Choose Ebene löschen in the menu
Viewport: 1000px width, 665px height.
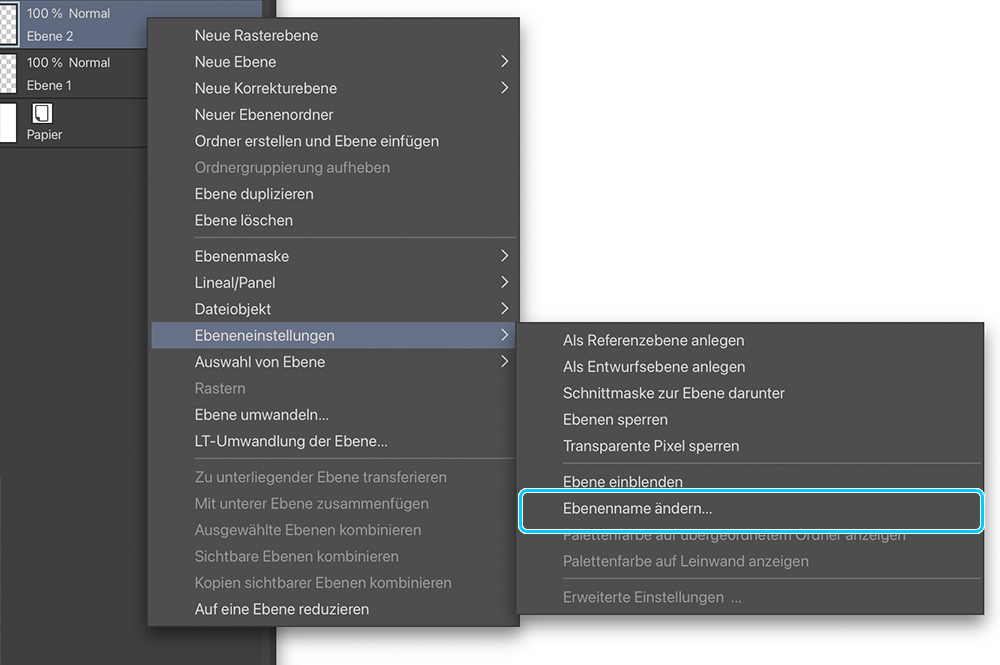[244, 220]
